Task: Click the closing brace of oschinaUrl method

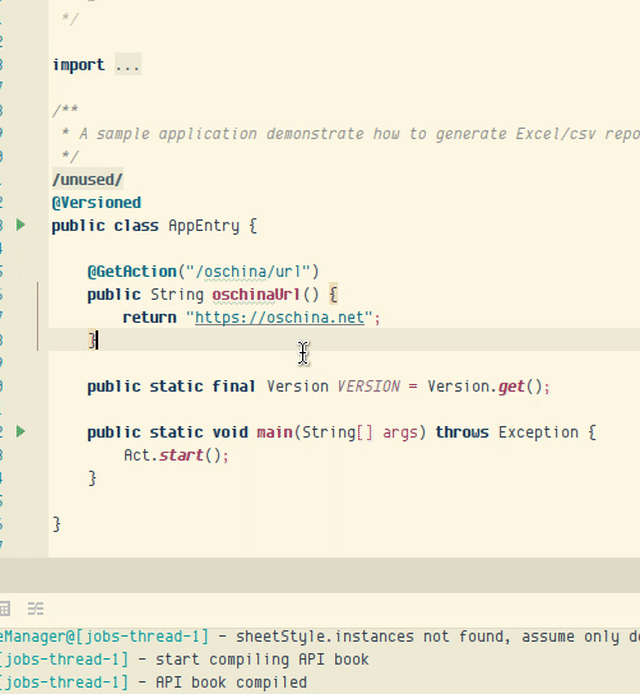Action: (x=92, y=340)
